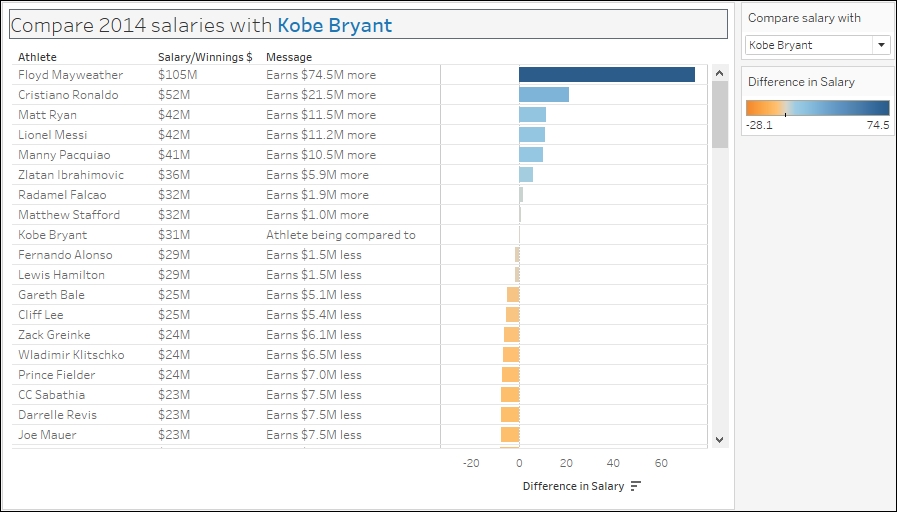This screenshot has width=897, height=512.
Task: Select Gareth Bale's orange bar
Action: (x=513, y=295)
